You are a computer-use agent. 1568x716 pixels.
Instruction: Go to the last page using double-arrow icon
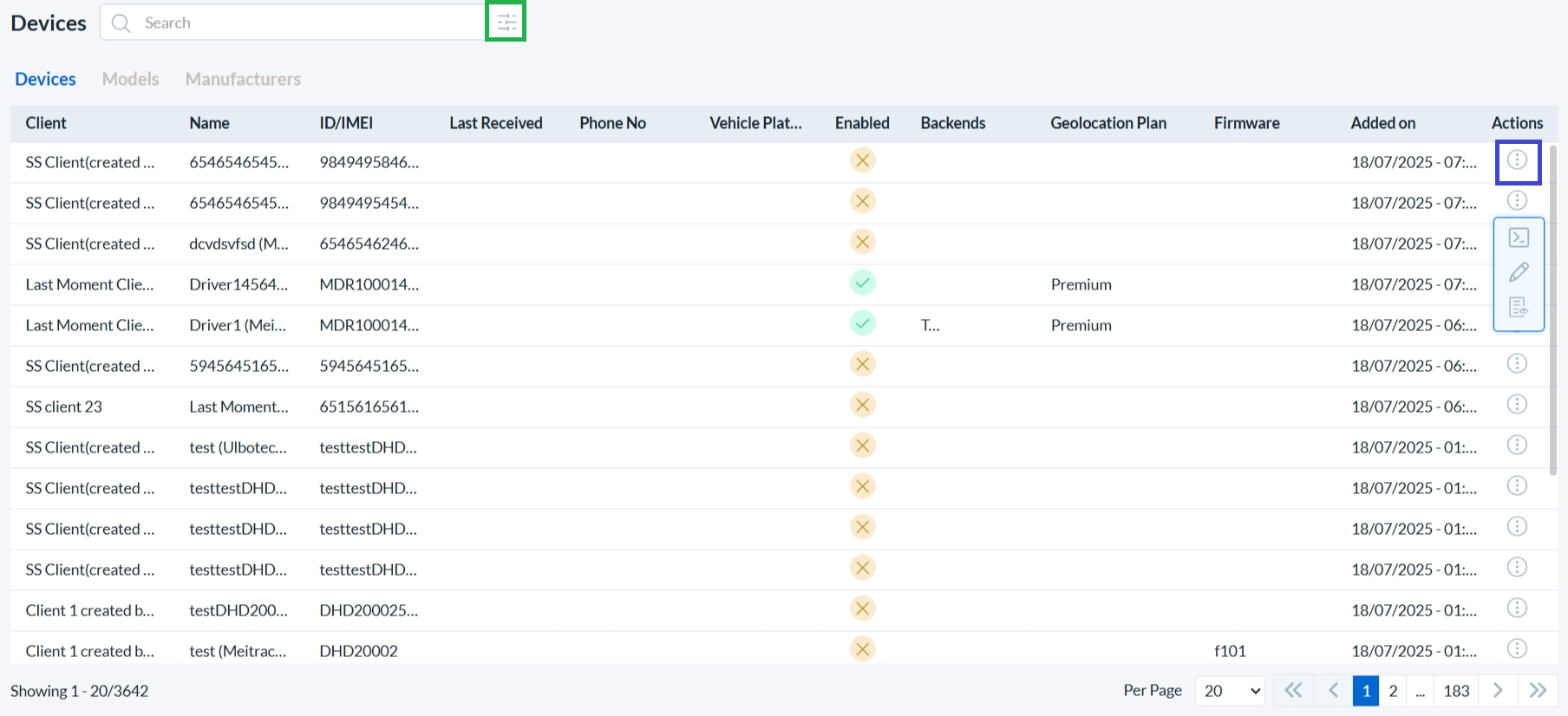click(1538, 691)
